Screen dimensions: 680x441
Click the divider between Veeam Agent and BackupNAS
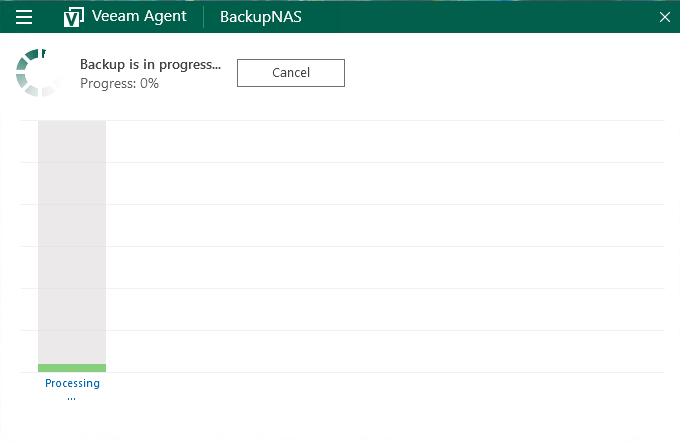[x=203, y=17]
